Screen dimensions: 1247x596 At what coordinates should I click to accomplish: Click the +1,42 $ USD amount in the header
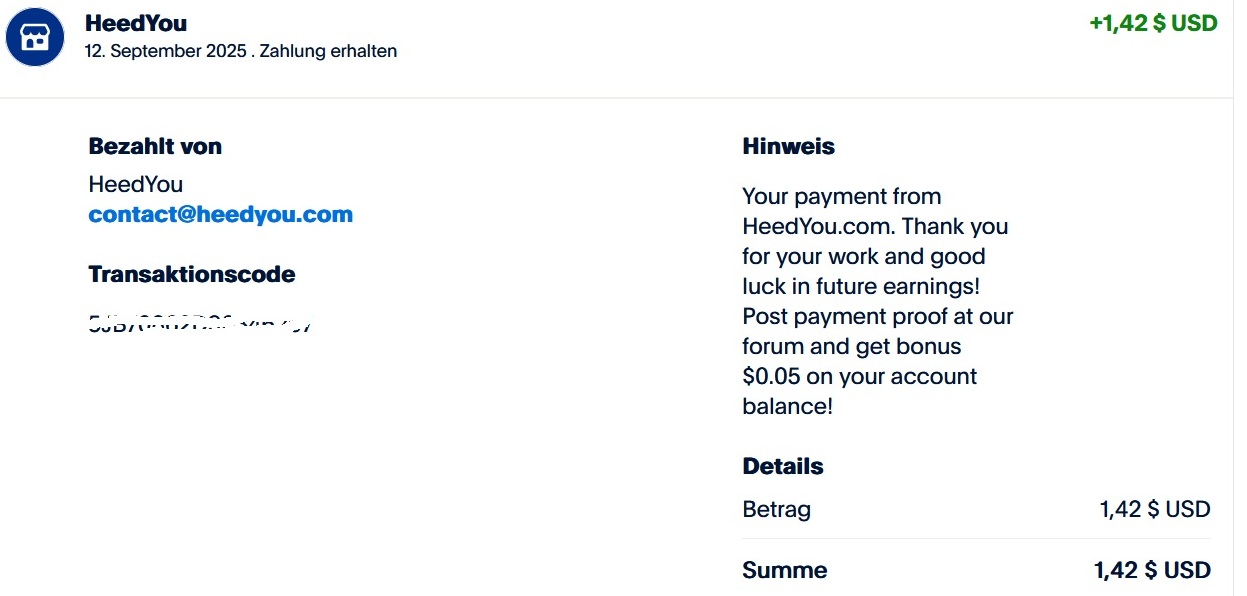[x=1153, y=23]
